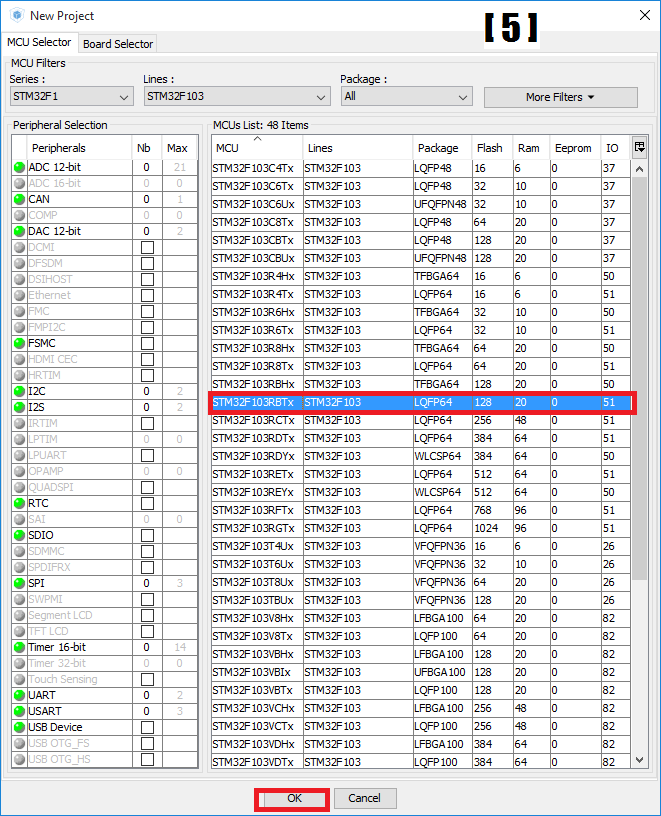The image size is (661, 816).
Task: Click the green RTC peripheral indicator icon
Action: [19, 504]
